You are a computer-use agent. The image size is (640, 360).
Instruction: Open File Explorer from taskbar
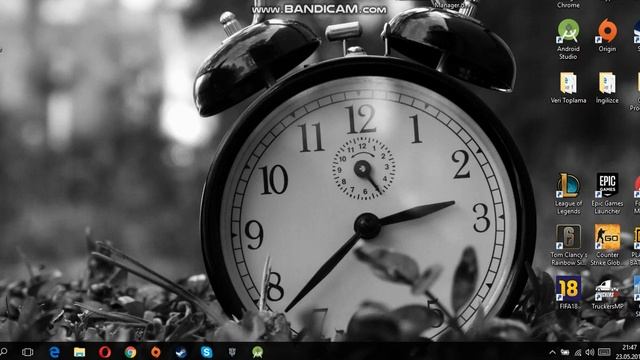coord(79,352)
